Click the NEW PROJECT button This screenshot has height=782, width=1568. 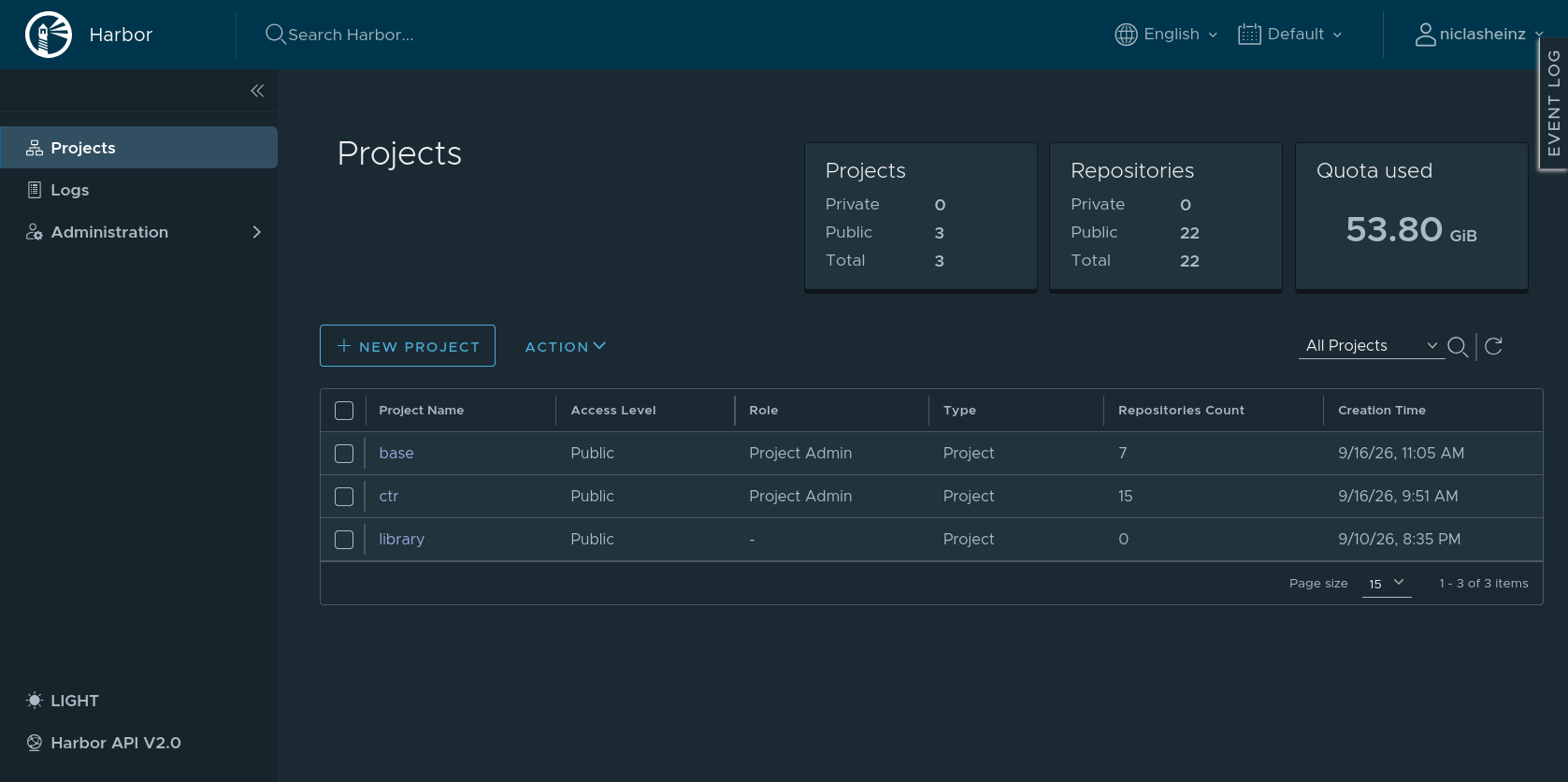(408, 346)
